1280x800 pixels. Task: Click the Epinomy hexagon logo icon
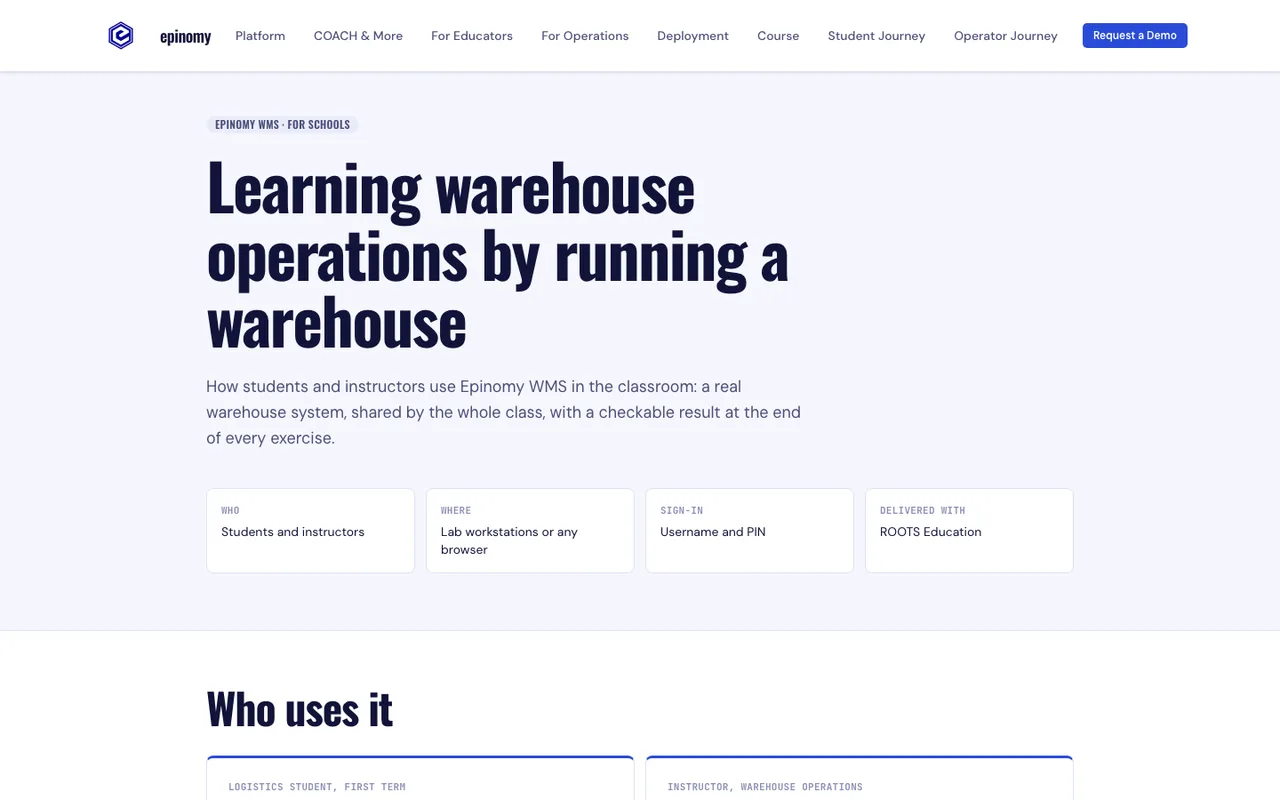[120, 36]
